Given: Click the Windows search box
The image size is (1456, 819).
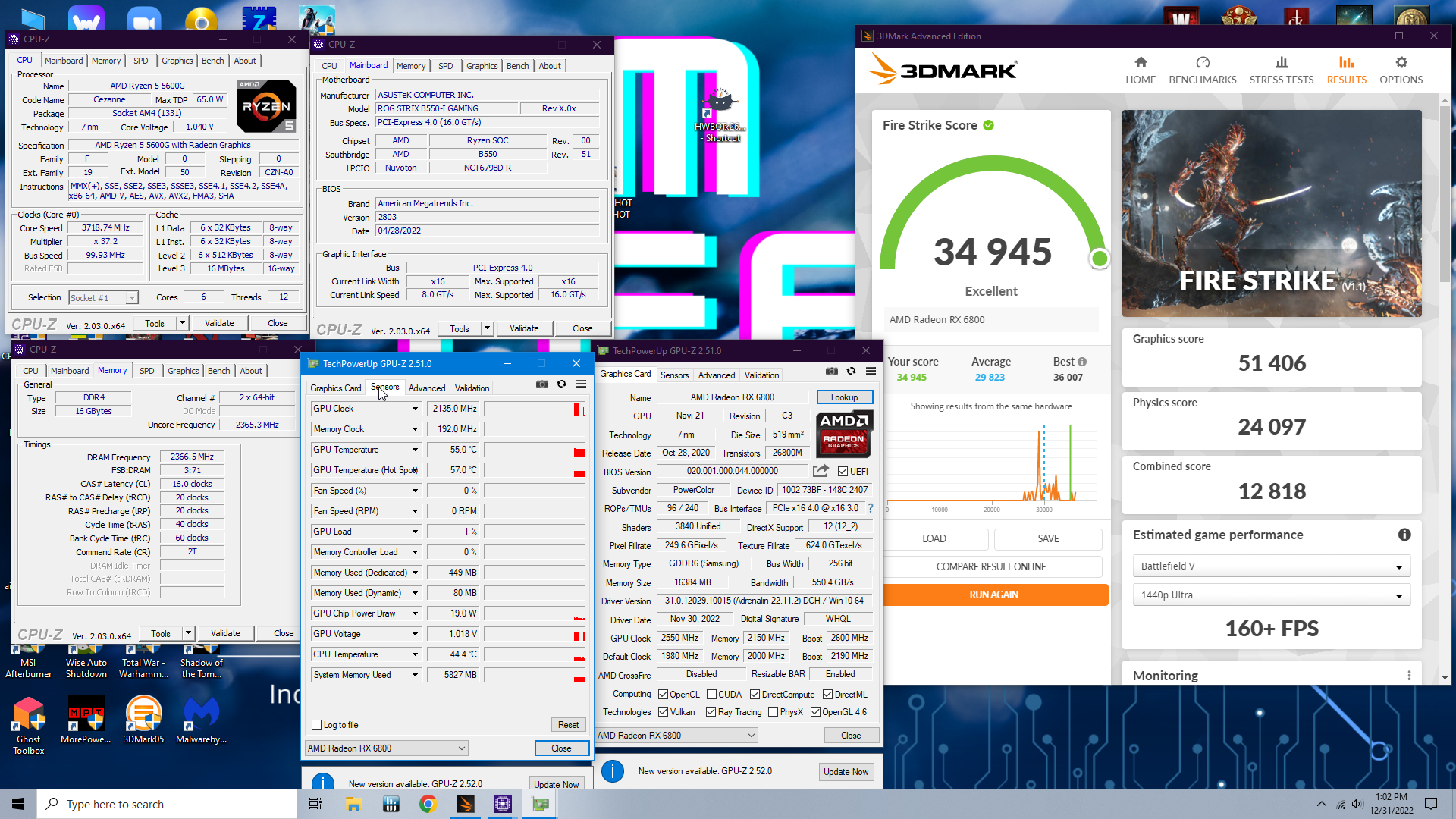Looking at the screenshot, I should 167,804.
